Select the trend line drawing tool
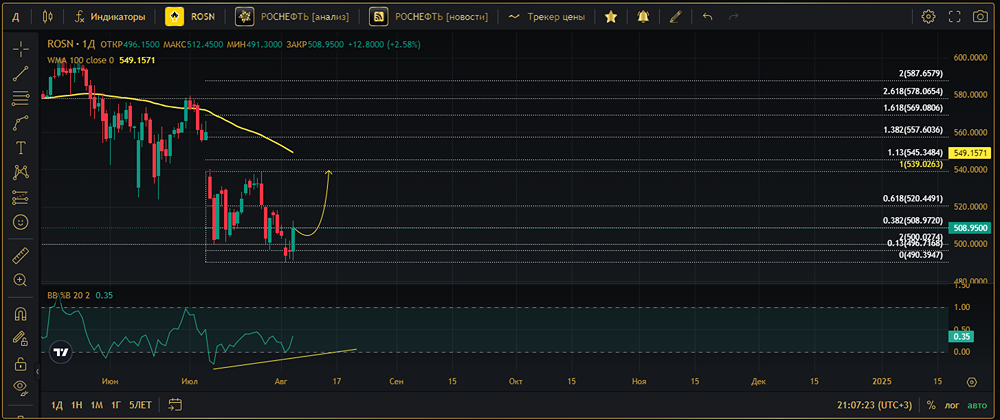Viewport: 1000px width, 420px height. (x=20, y=73)
